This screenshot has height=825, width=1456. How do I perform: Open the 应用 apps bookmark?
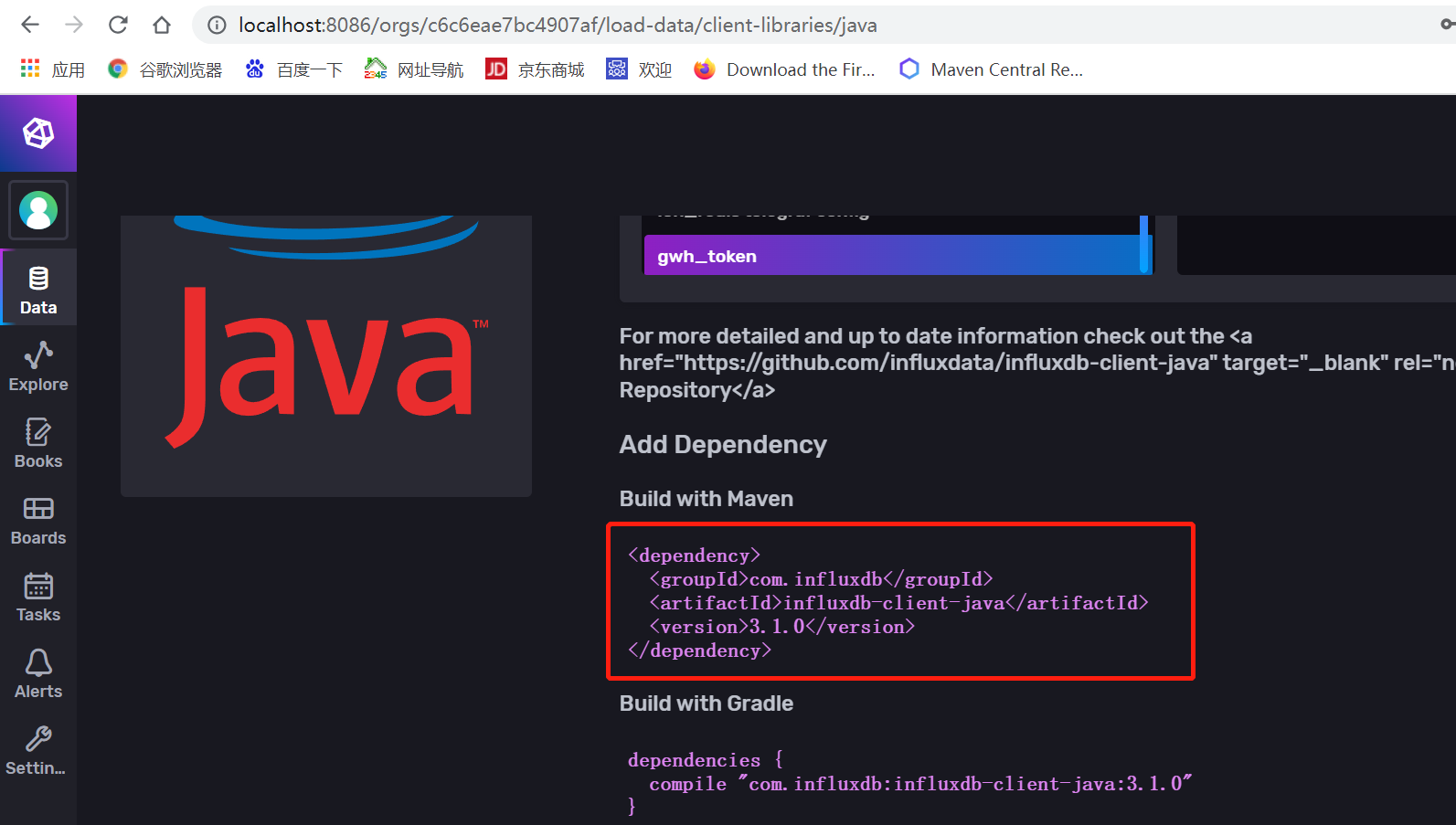point(52,69)
